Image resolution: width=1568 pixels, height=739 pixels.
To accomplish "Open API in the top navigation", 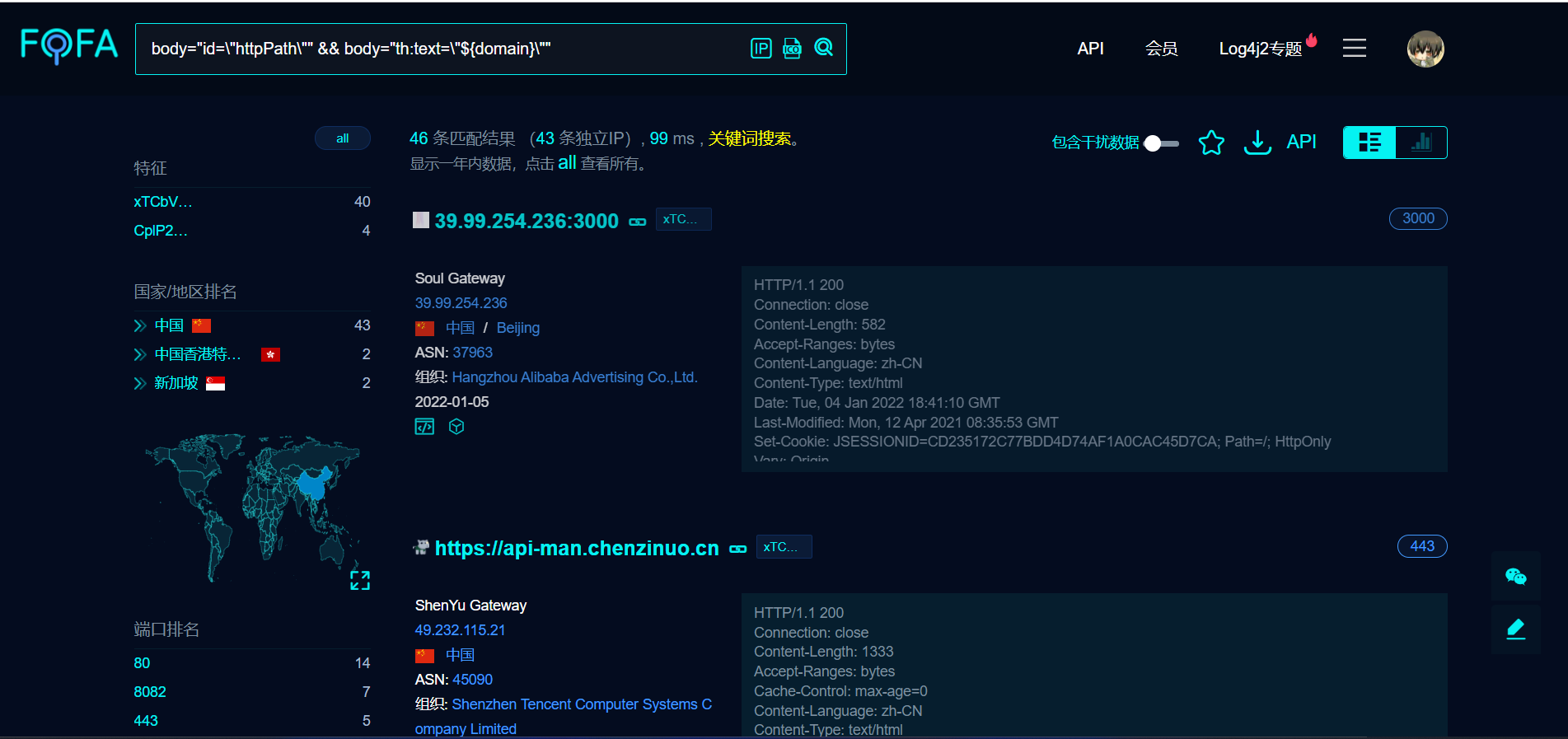I will tap(1090, 49).
